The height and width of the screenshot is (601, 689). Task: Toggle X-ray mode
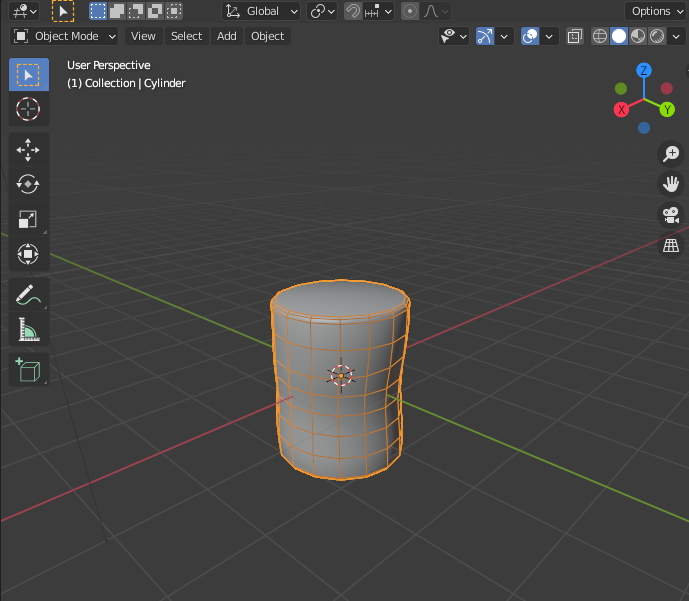575,36
